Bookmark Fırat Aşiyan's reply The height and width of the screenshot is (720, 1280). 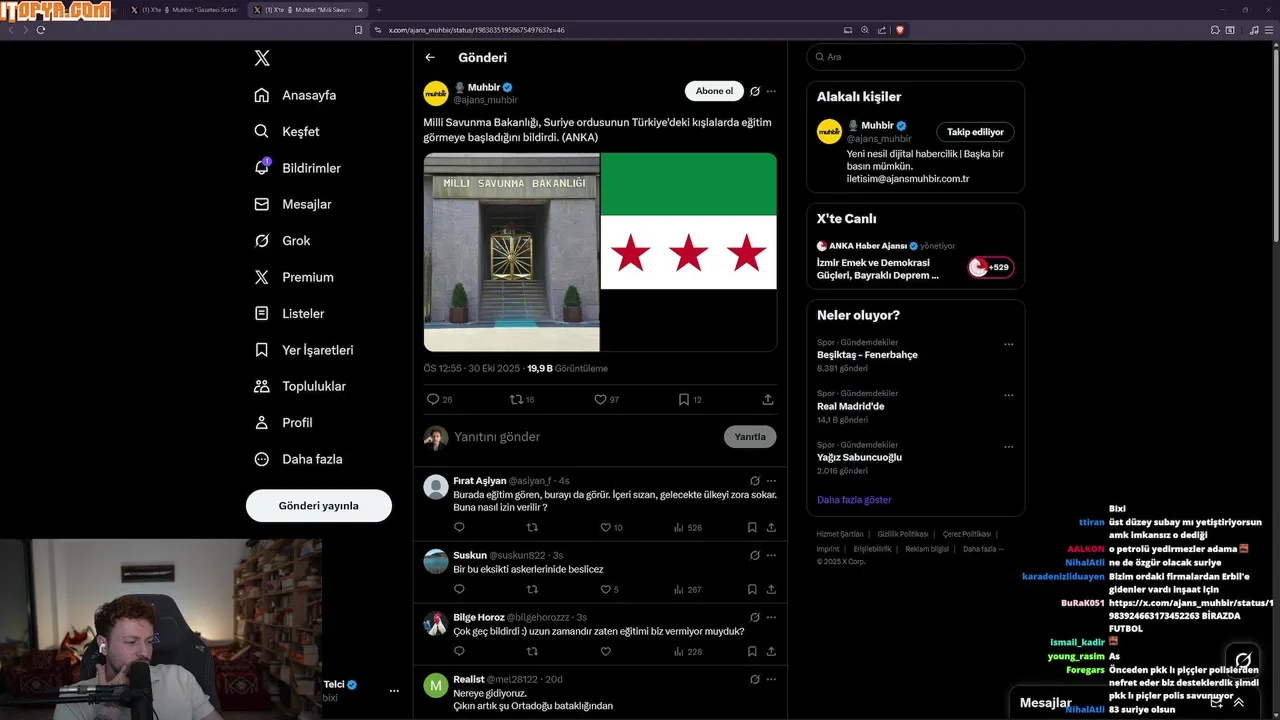point(752,527)
